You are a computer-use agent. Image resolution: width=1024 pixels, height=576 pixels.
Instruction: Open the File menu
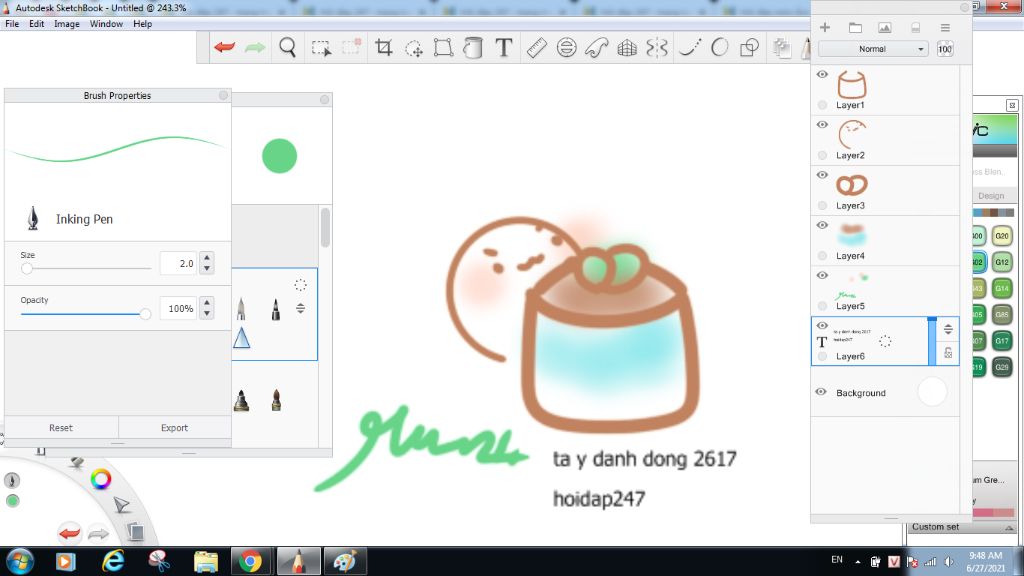tap(12, 24)
